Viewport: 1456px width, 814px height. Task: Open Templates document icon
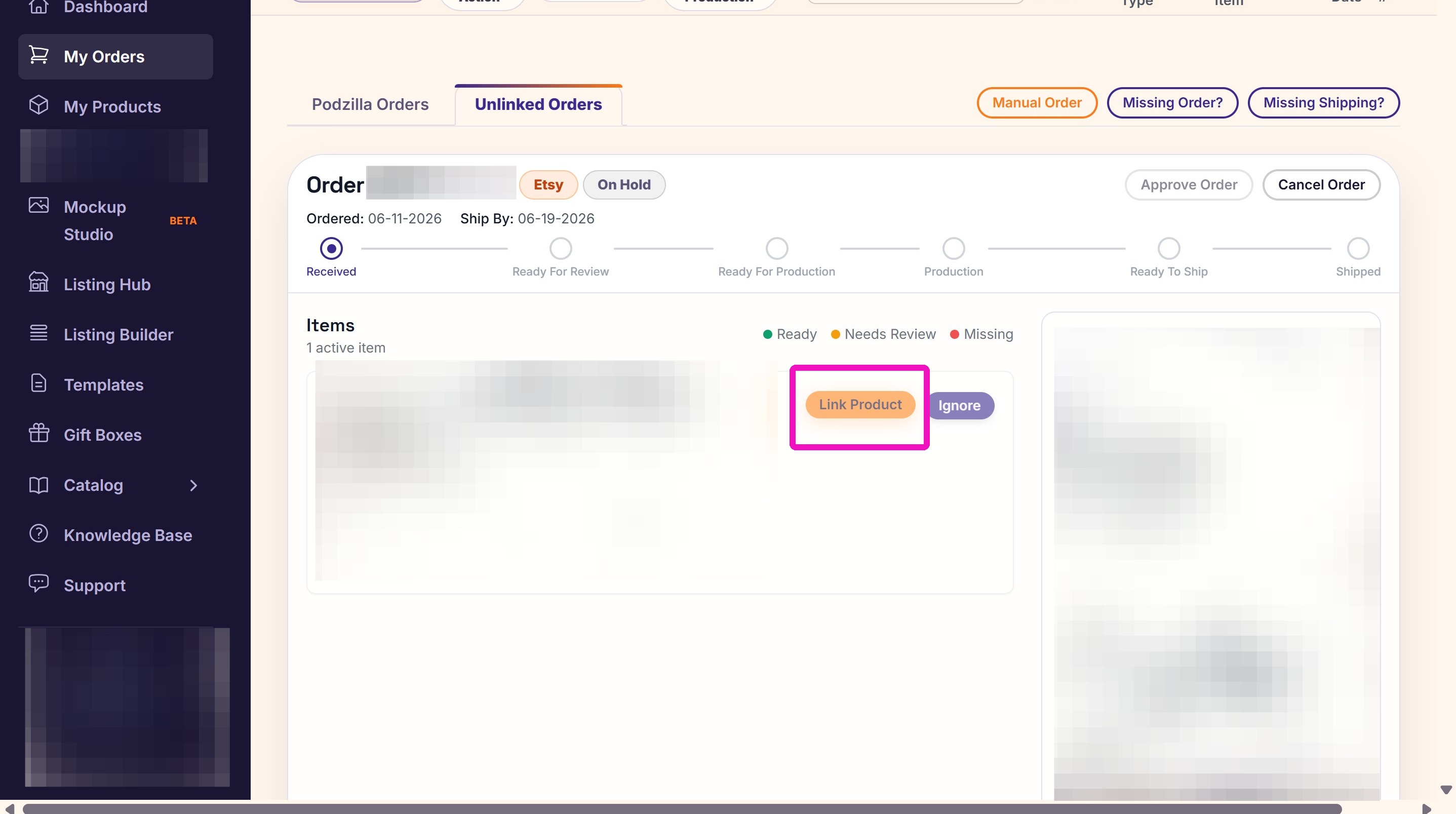[x=38, y=383]
